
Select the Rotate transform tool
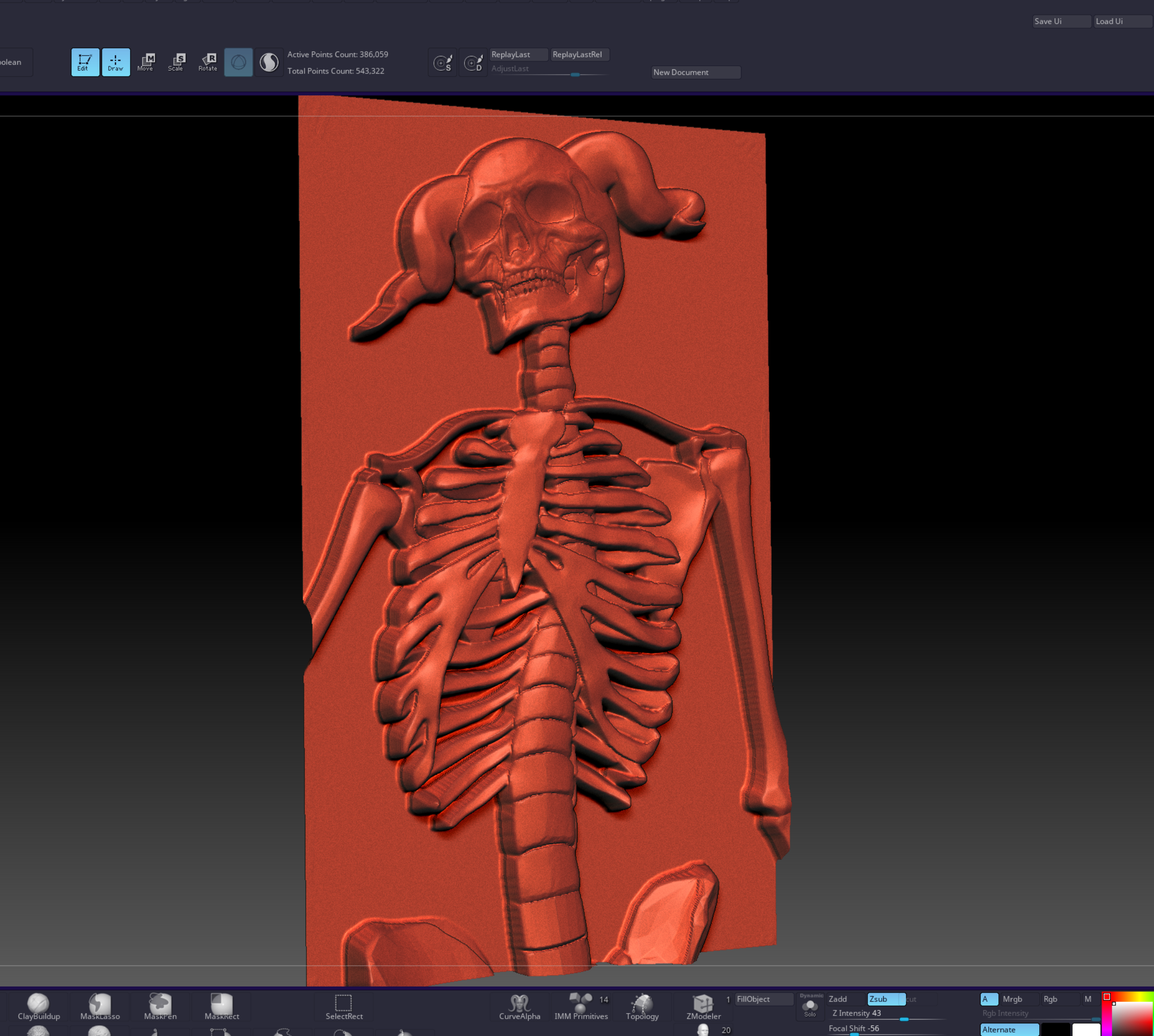(x=208, y=62)
